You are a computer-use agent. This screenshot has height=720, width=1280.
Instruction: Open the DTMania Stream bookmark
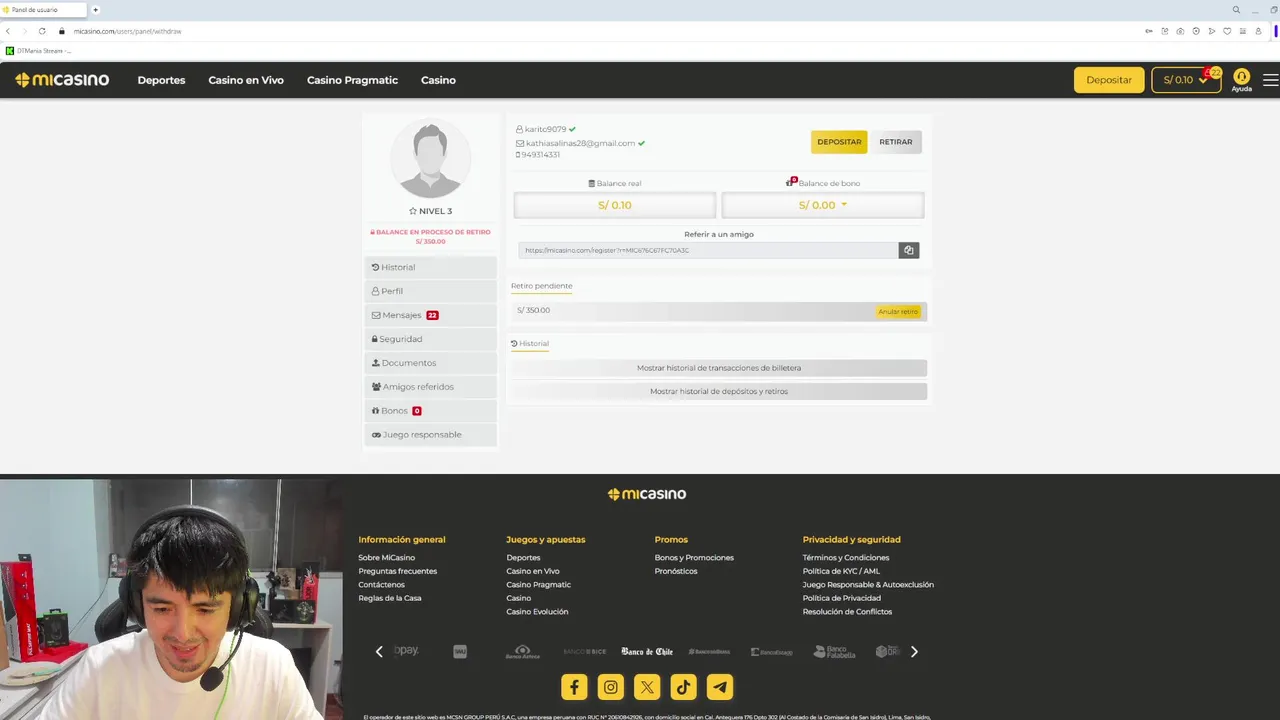click(x=38, y=50)
